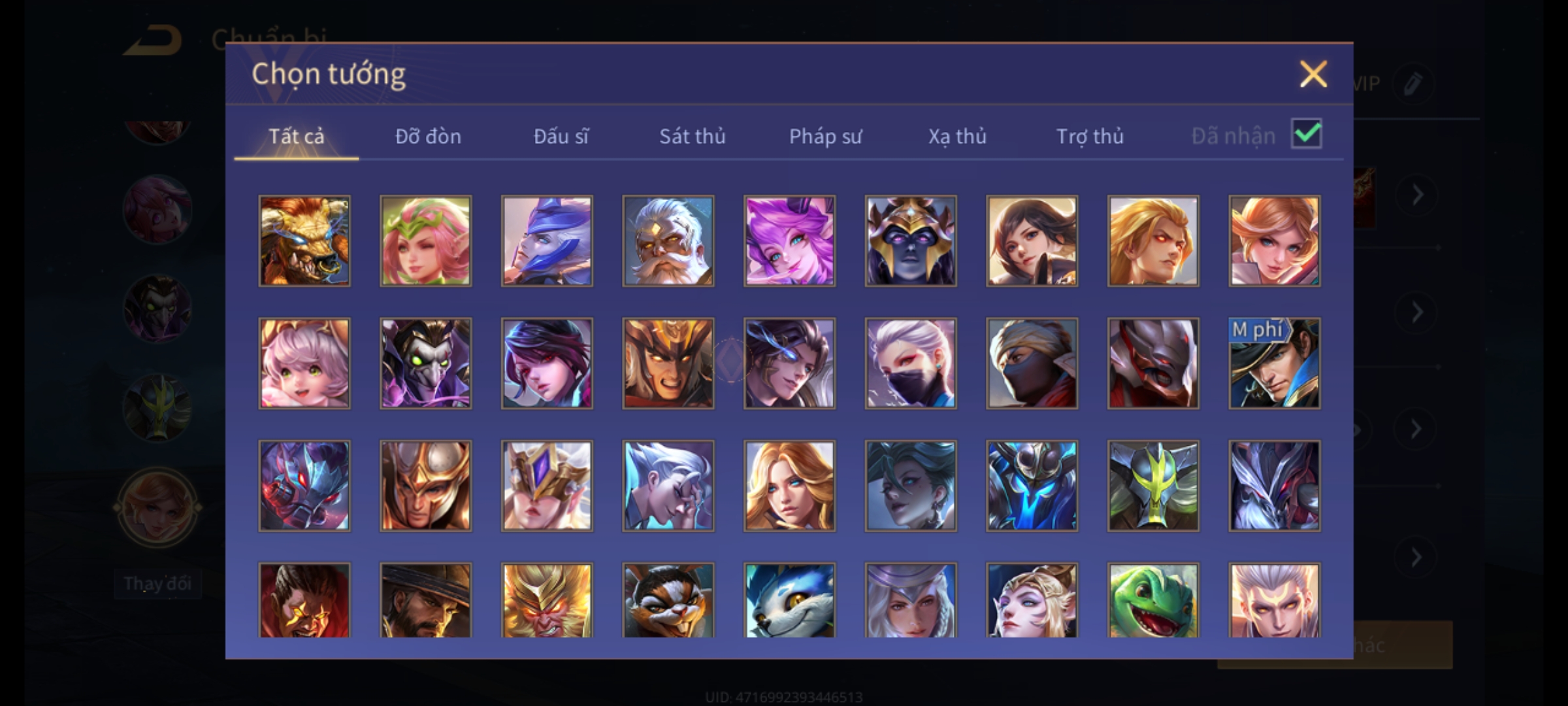Screen dimensions: 1568x706
Task: Pick the blue wolf hero portrait
Action: pyautogui.click(x=789, y=600)
